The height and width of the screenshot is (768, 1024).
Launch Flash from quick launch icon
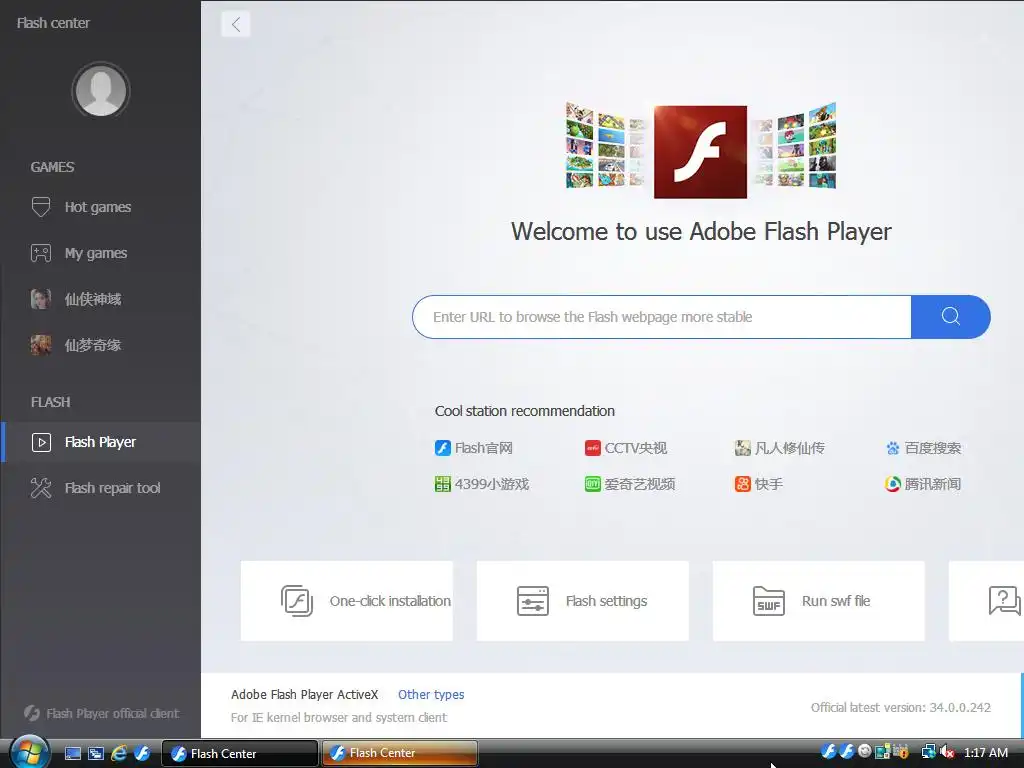point(142,753)
